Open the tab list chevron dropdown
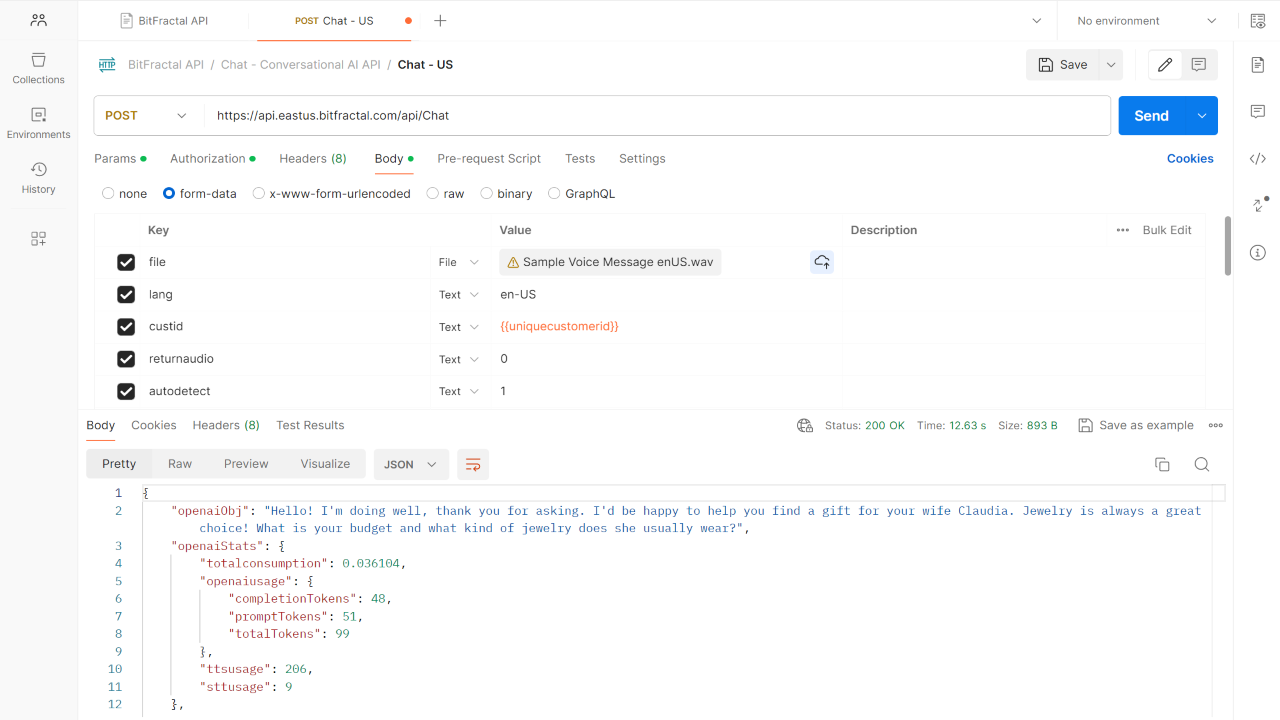The image size is (1280, 720). (x=1036, y=20)
